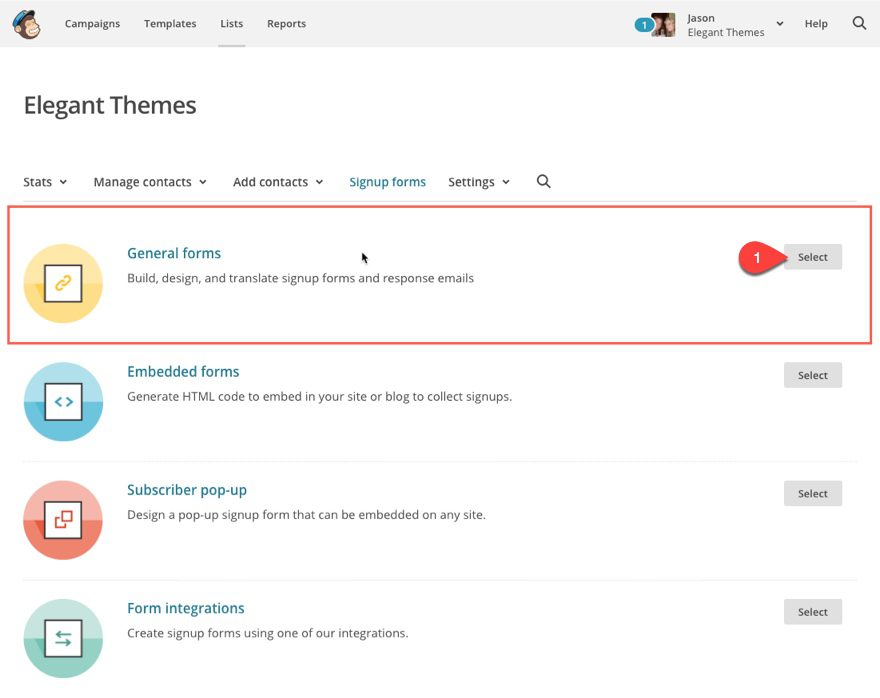Click the 'Elegant Themes' account name text
This screenshot has width=880, height=698.
(x=726, y=33)
